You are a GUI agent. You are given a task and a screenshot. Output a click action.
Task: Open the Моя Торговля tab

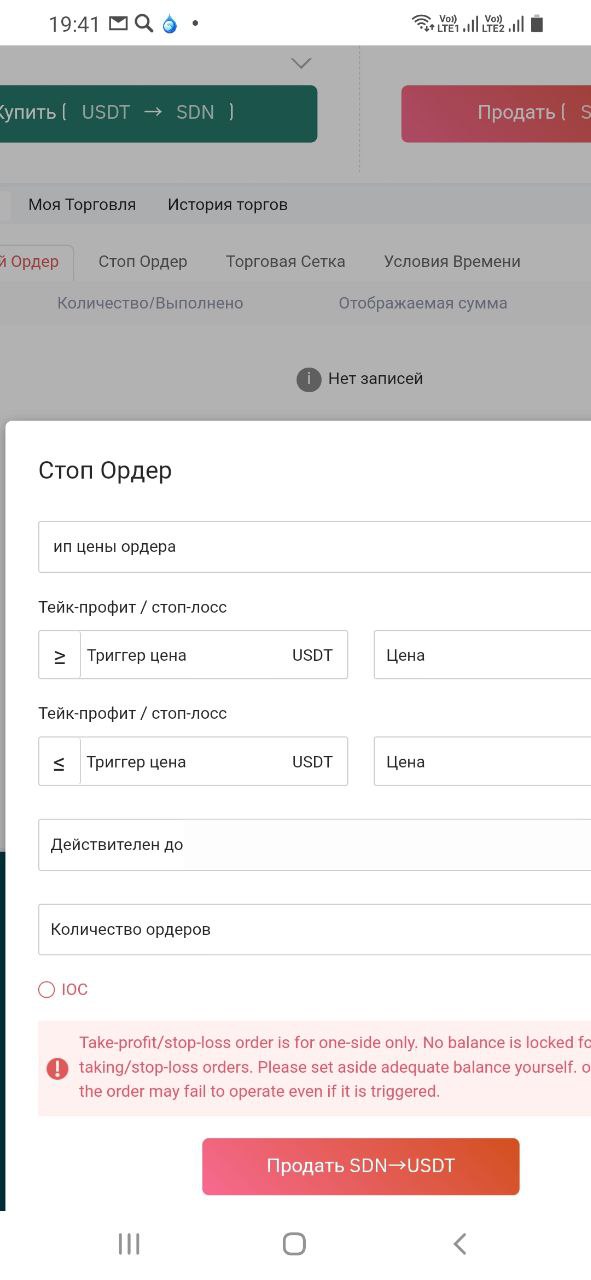[x=82, y=204]
